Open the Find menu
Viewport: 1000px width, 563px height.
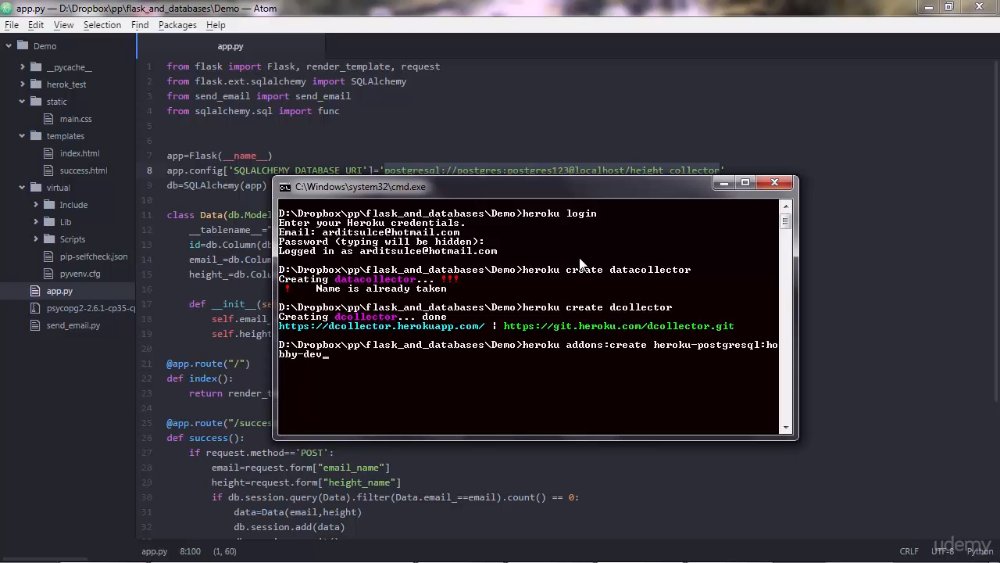[140, 25]
